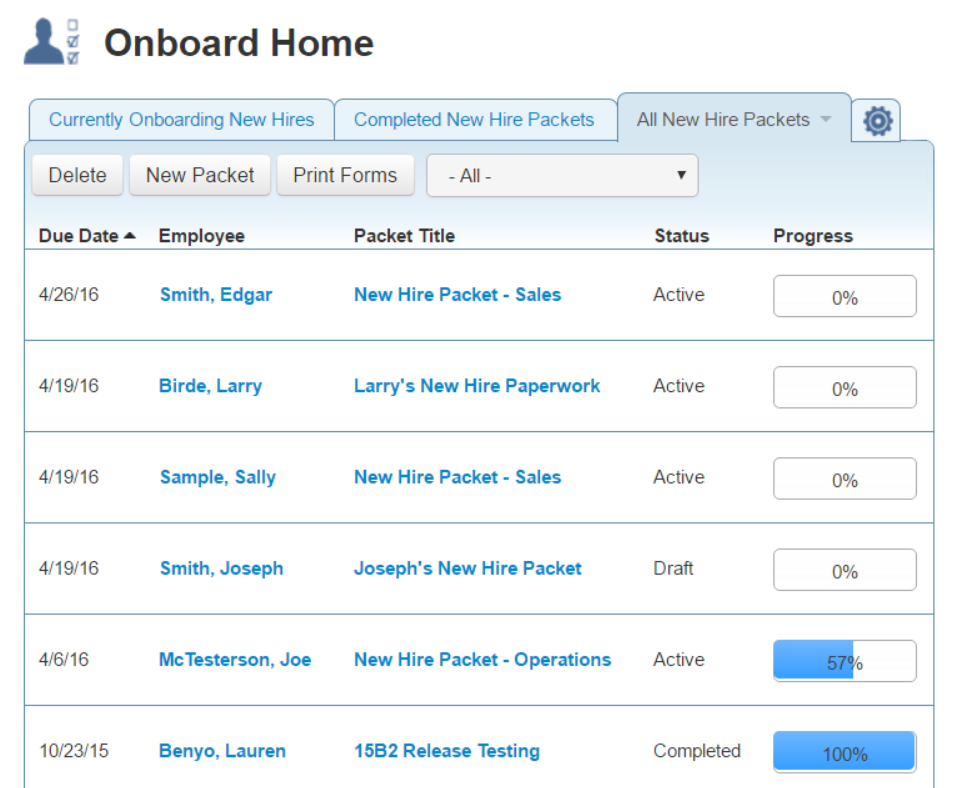This screenshot has width=961, height=788.
Task: Select the All New Hire Packets tab
Action: coord(722,120)
